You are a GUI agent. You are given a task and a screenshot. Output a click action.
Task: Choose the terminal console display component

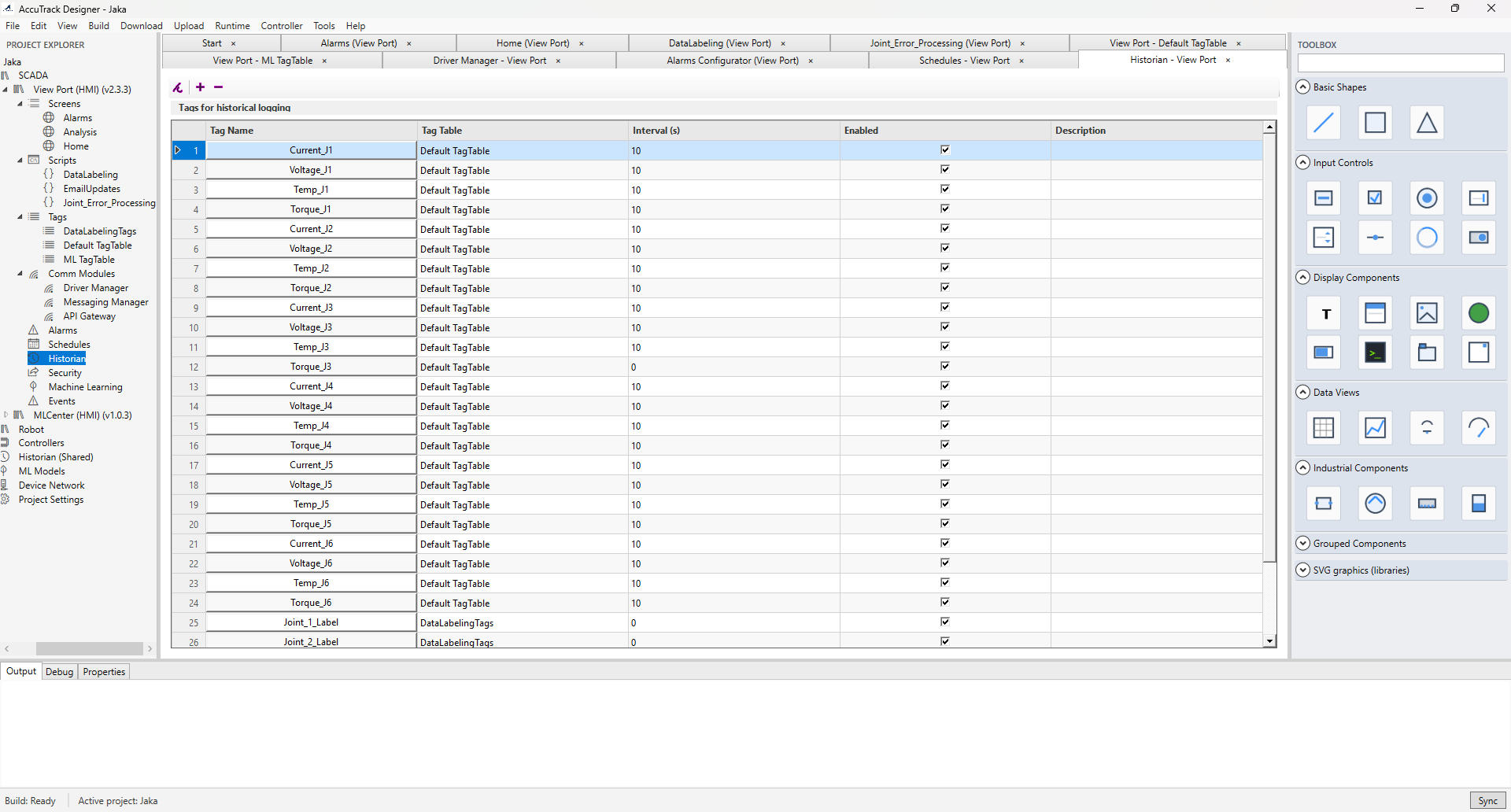(x=1375, y=352)
